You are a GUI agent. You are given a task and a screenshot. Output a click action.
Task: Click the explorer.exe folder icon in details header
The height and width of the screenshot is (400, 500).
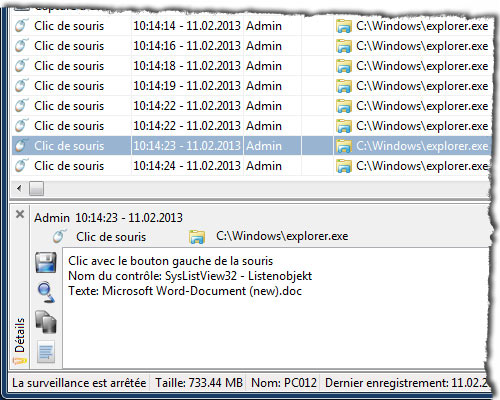(x=197, y=237)
